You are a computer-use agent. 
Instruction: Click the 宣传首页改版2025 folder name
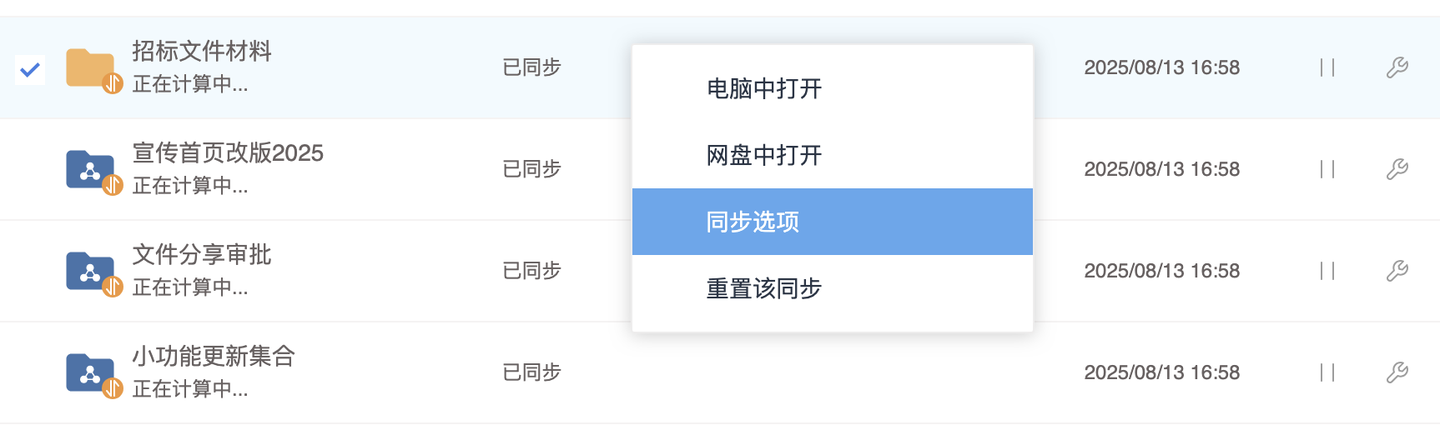pyautogui.click(x=228, y=153)
